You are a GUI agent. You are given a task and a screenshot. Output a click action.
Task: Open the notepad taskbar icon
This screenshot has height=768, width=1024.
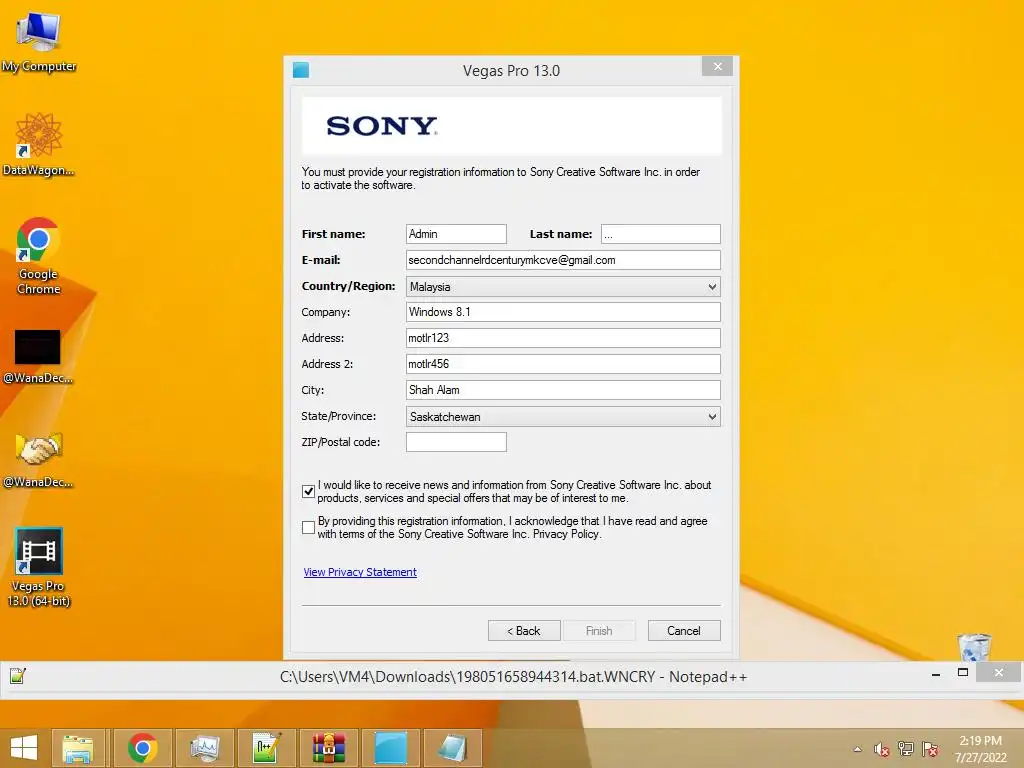453,748
